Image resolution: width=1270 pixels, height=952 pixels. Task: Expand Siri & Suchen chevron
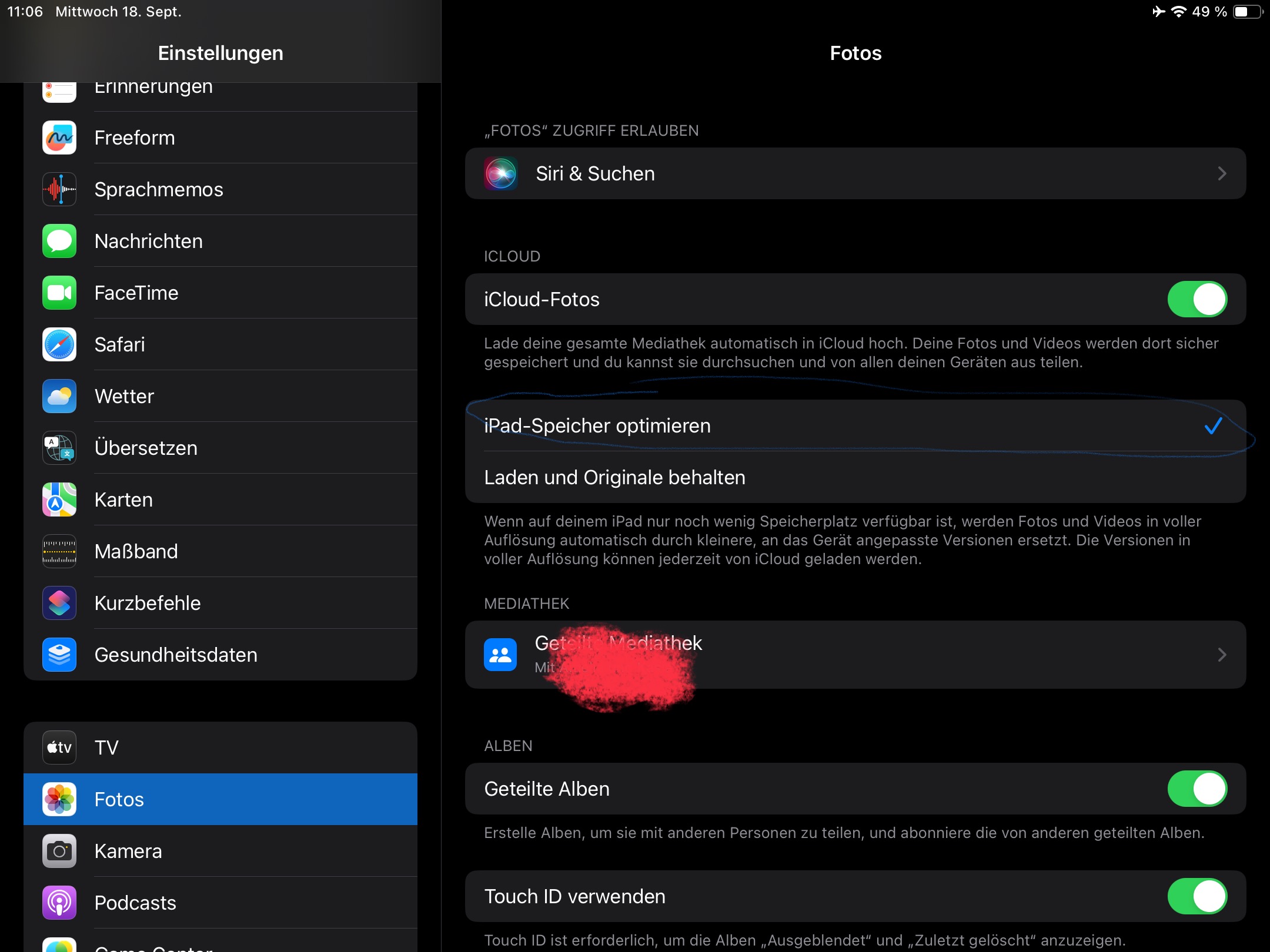point(1222,173)
